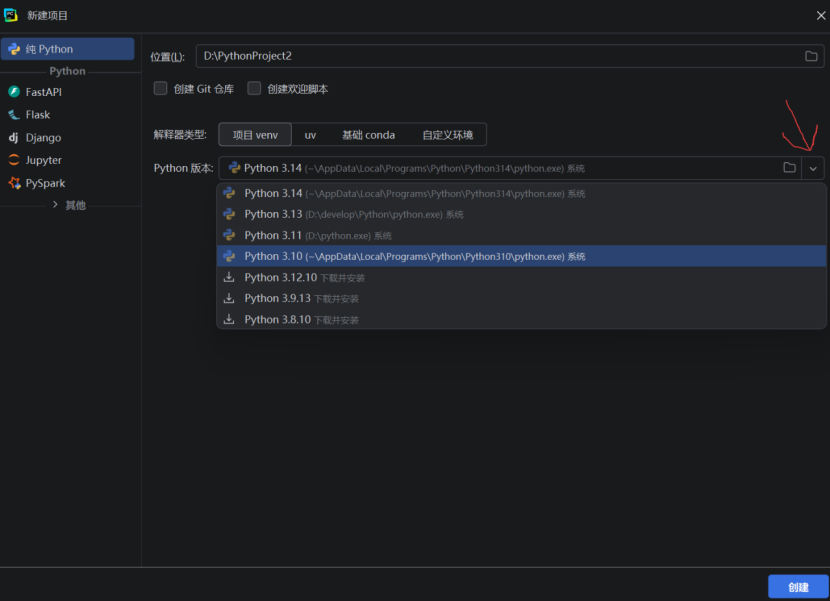Click the FastAPI icon in sidebar
Viewport: 830px width, 601px height.
pyautogui.click(x=14, y=92)
